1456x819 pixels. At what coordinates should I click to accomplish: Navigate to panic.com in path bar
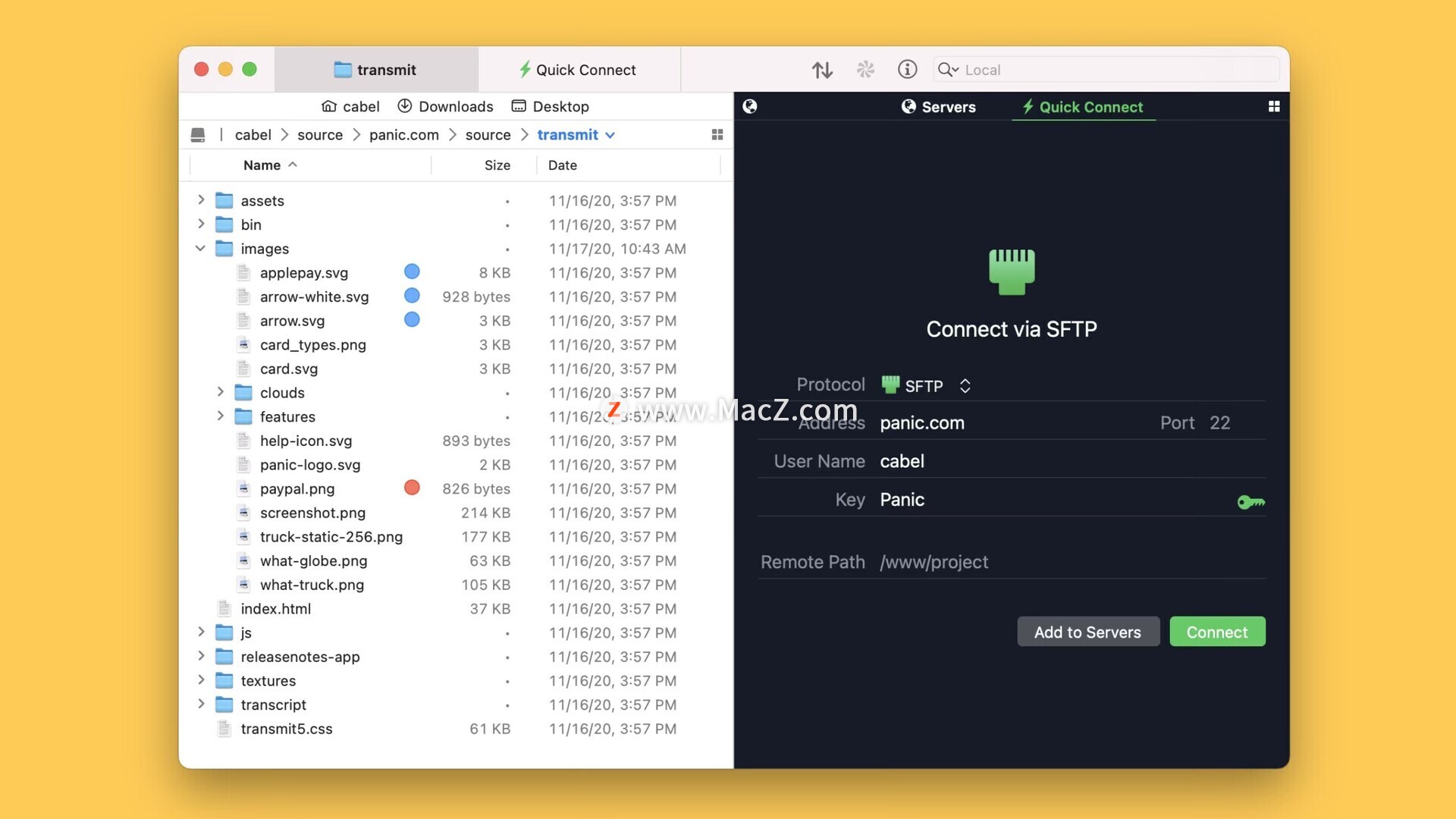tap(404, 135)
